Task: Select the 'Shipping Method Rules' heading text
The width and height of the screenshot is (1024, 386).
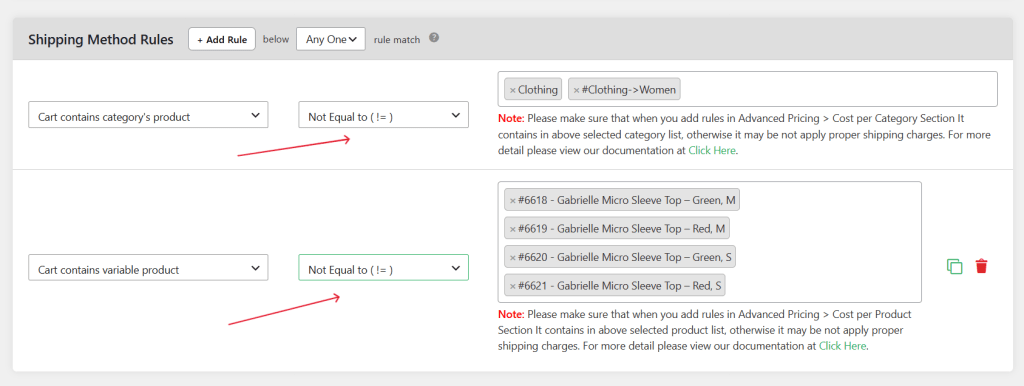Action: 101,39
